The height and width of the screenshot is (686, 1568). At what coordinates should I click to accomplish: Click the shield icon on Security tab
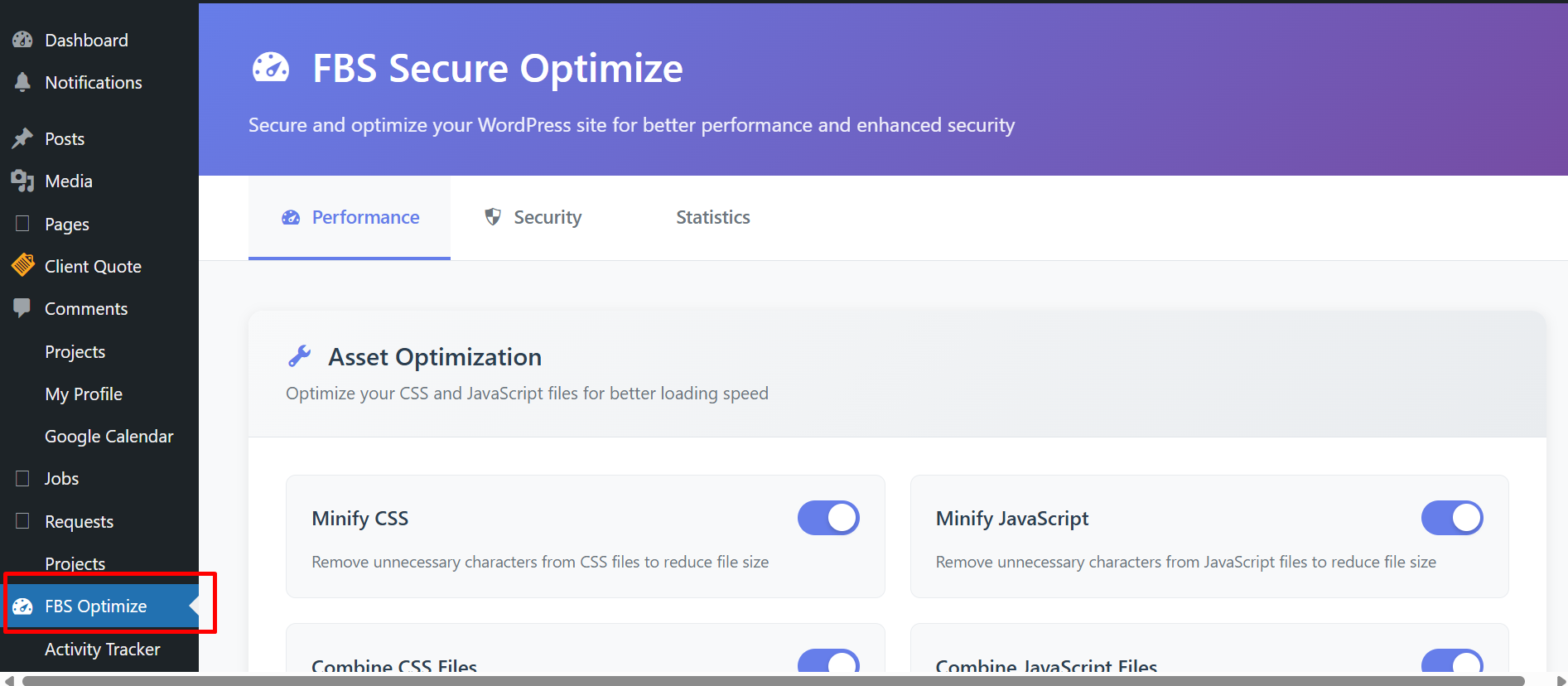coord(493,217)
